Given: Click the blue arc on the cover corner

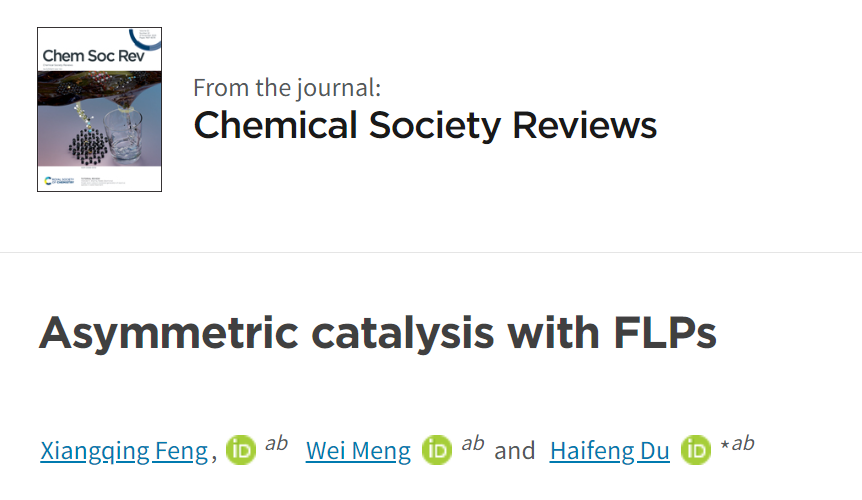Looking at the screenshot, I should pos(145,39).
